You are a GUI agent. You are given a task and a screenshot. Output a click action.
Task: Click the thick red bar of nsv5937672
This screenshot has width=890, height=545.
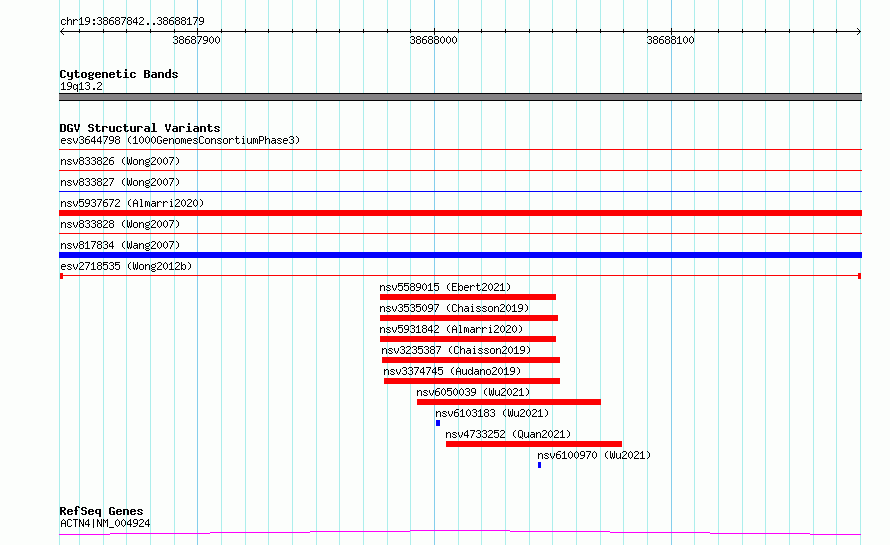click(460, 213)
